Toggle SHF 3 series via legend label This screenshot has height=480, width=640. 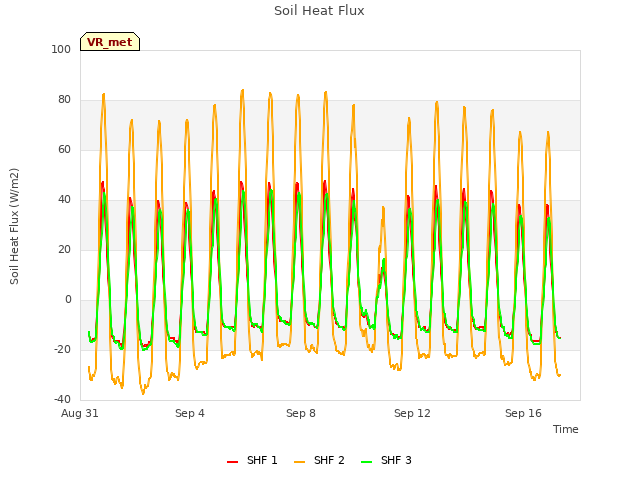(396, 460)
